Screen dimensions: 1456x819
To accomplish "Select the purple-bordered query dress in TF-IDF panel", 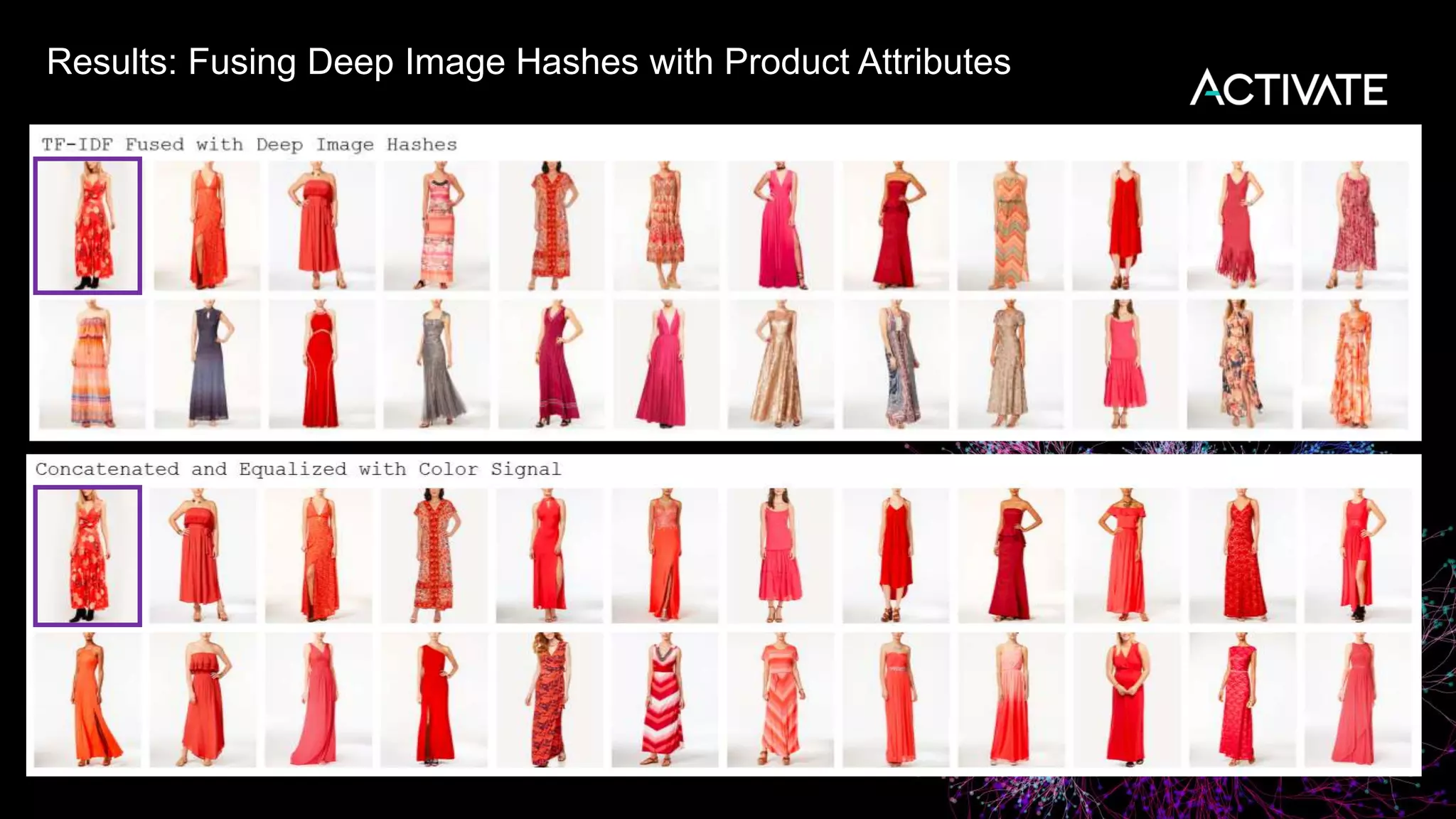I will (x=87, y=225).
